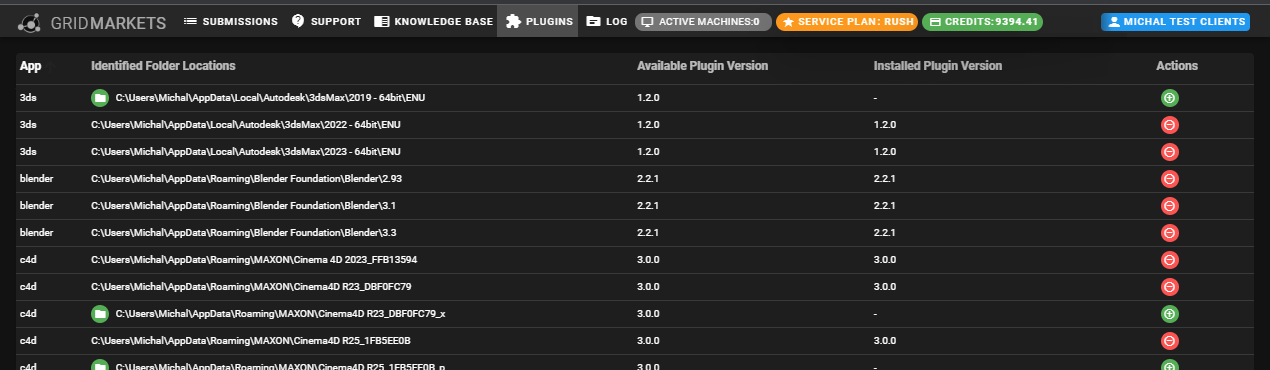Click the Active Machines: 0 badge
Viewport: 1270px width, 370px height.
click(703, 21)
